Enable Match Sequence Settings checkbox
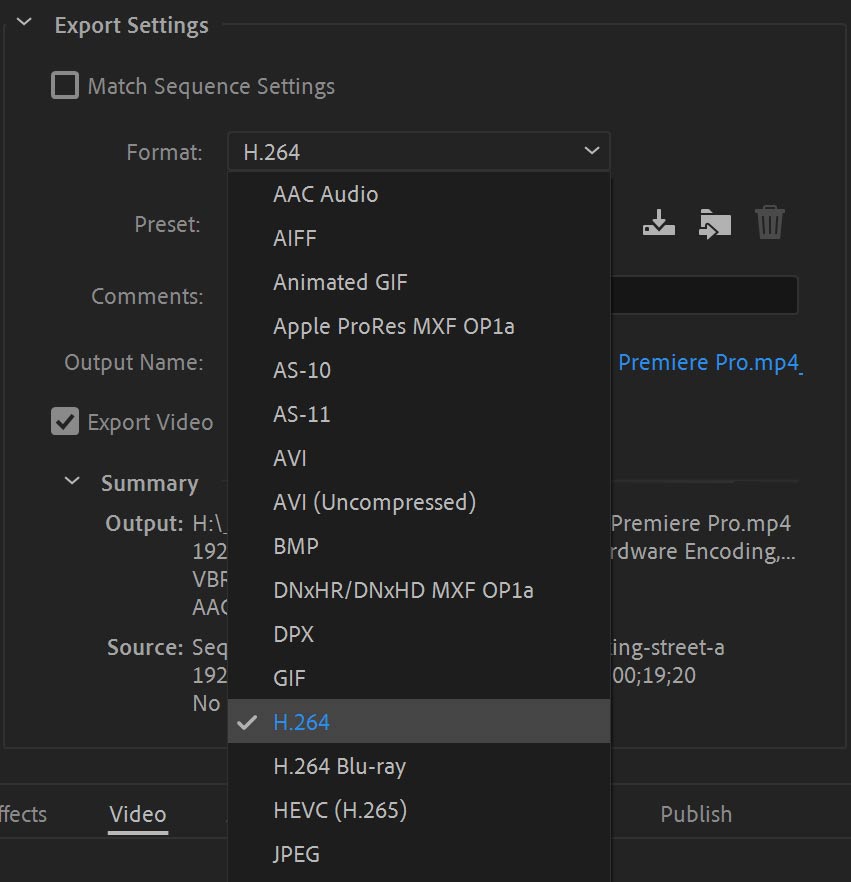Viewport: 851px width, 882px height. [x=65, y=86]
